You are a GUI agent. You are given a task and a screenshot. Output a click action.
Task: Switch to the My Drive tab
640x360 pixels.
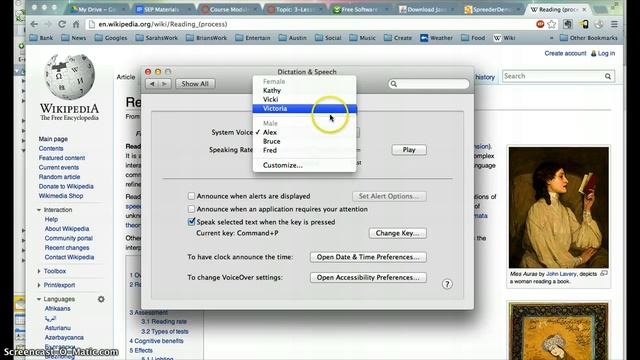pos(98,9)
